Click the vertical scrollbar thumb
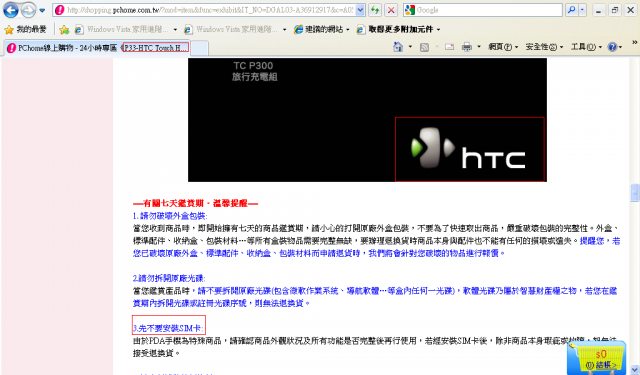The image size is (640, 375). point(635,193)
